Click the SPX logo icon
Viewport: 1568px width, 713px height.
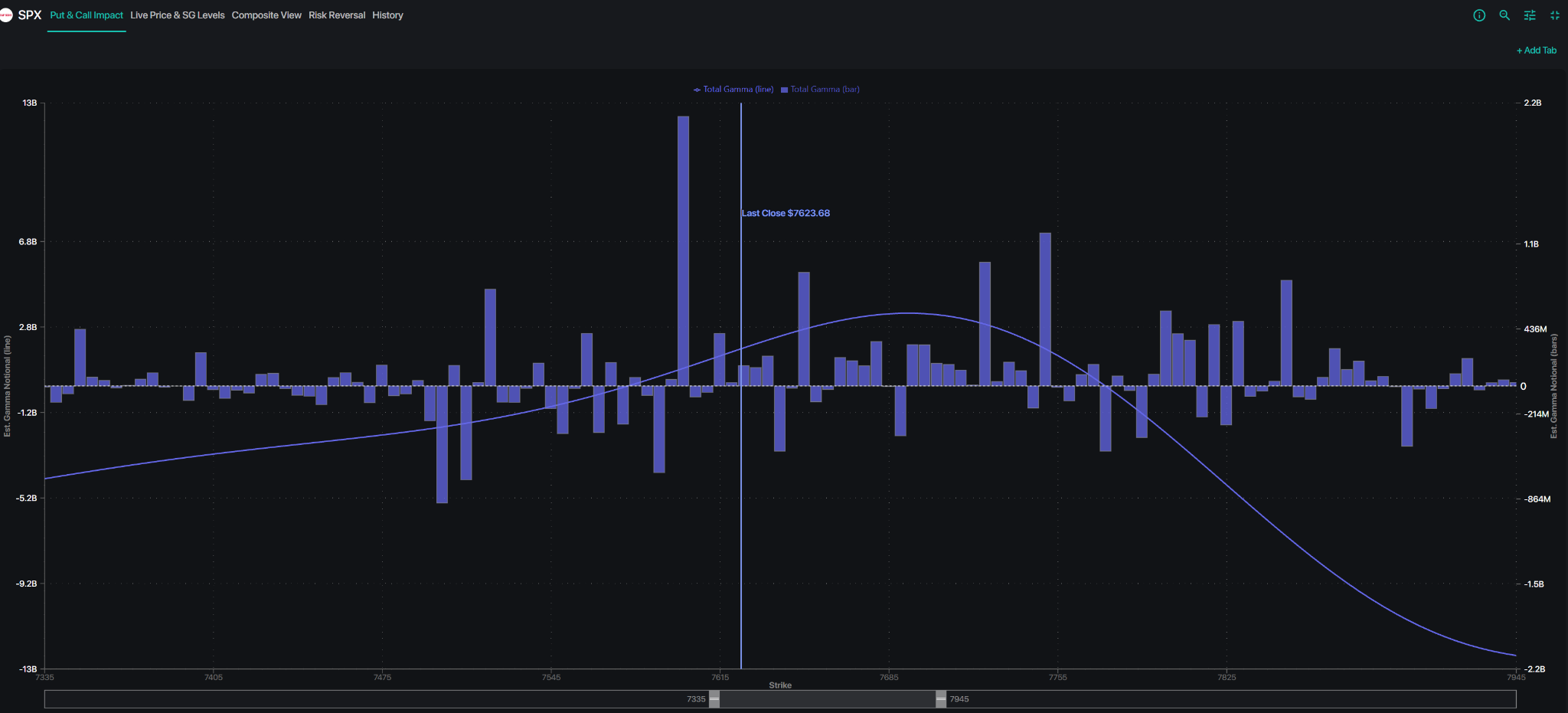6,15
